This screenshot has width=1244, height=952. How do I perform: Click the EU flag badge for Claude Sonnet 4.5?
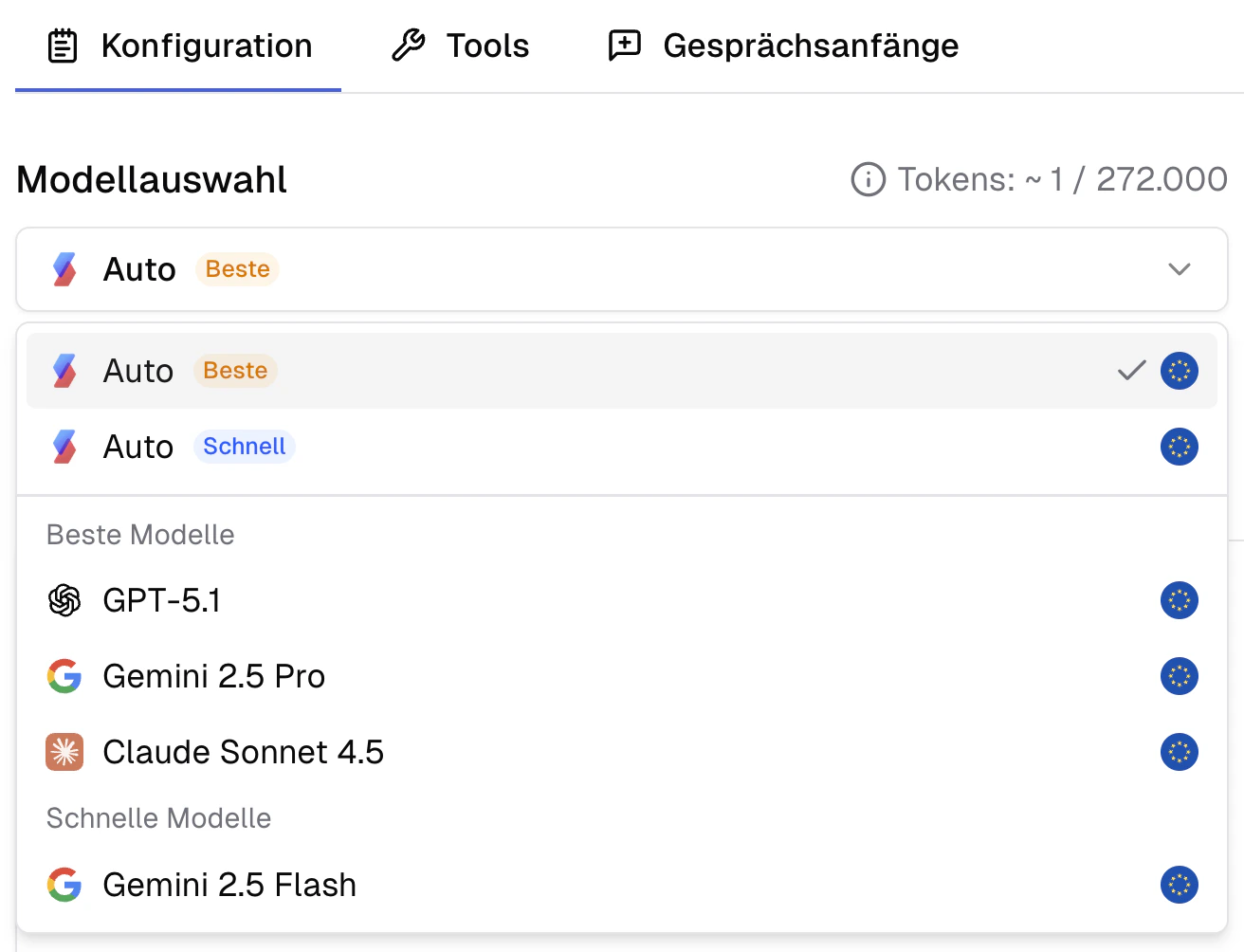(x=1180, y=752)
